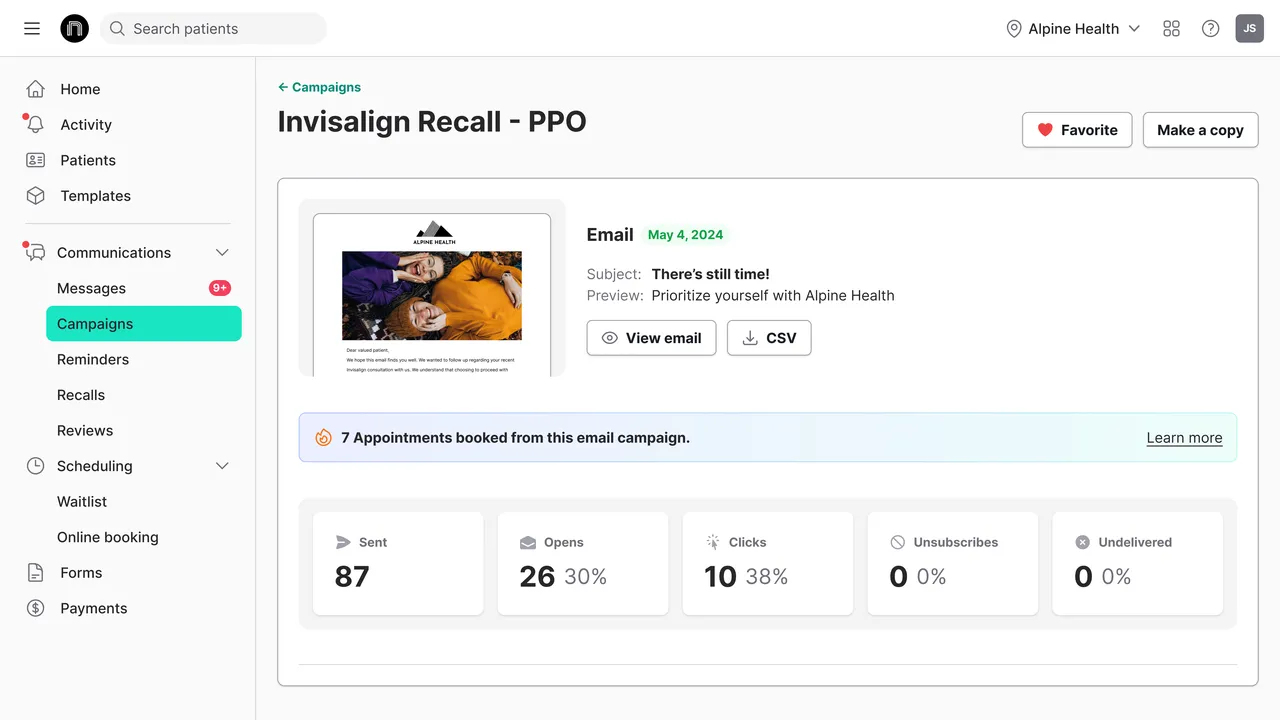Click the Sent paper plane icon

click(x=343, y=542)
